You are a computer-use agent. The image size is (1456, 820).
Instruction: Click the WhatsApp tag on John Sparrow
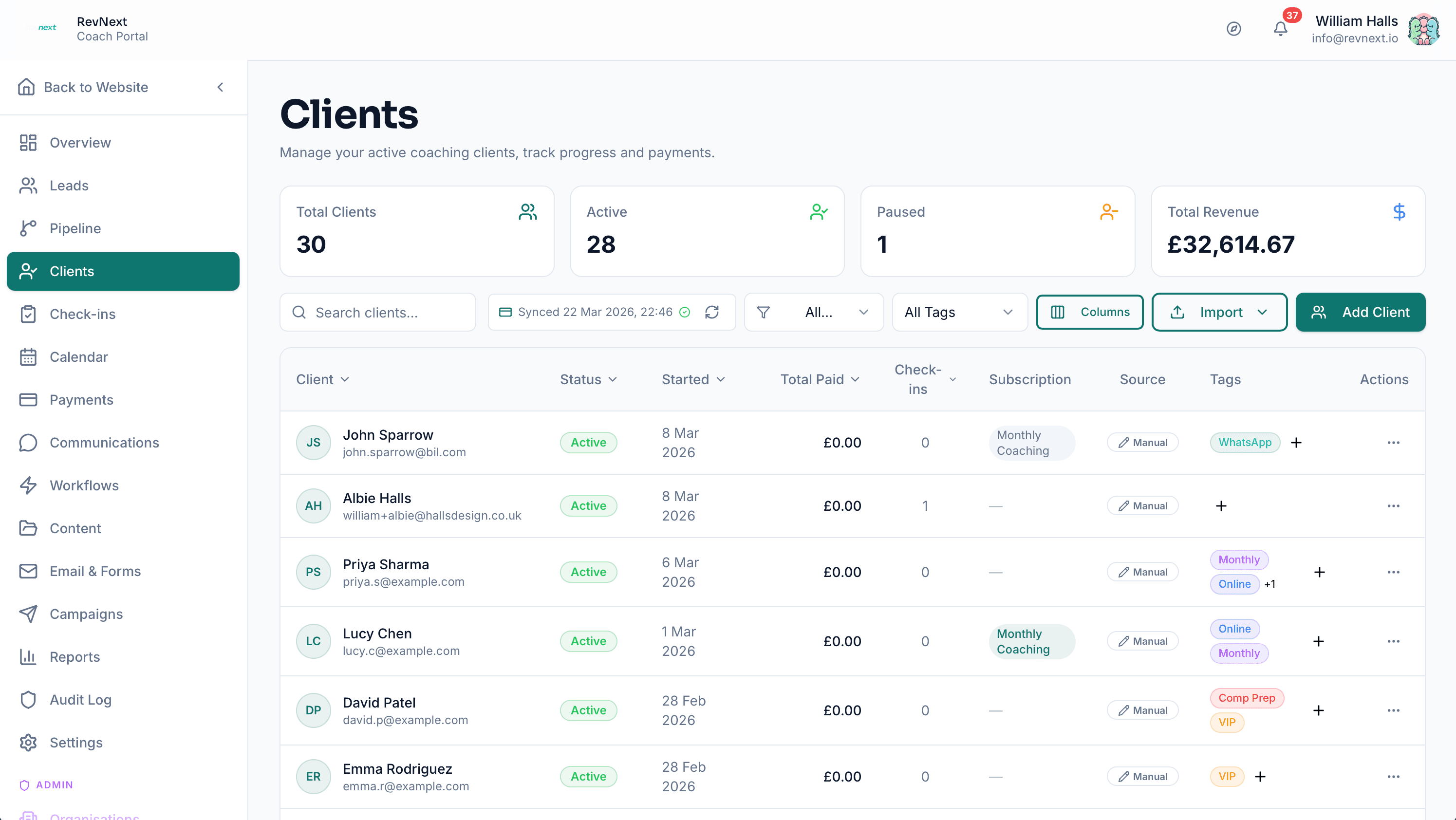point(1245,443)
